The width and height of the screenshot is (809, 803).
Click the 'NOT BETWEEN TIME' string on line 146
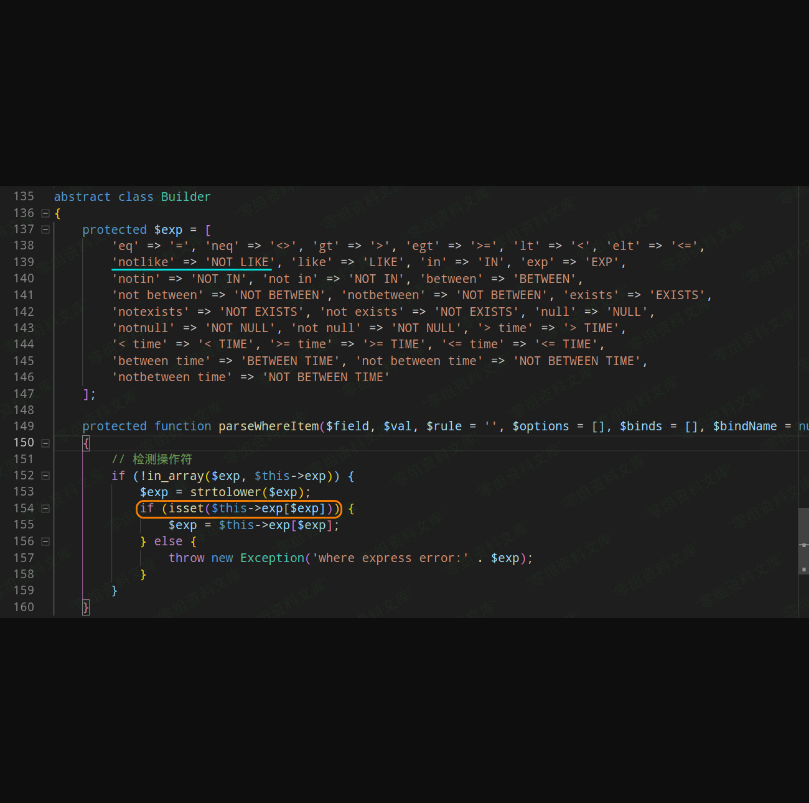click(x=326, y=377)
